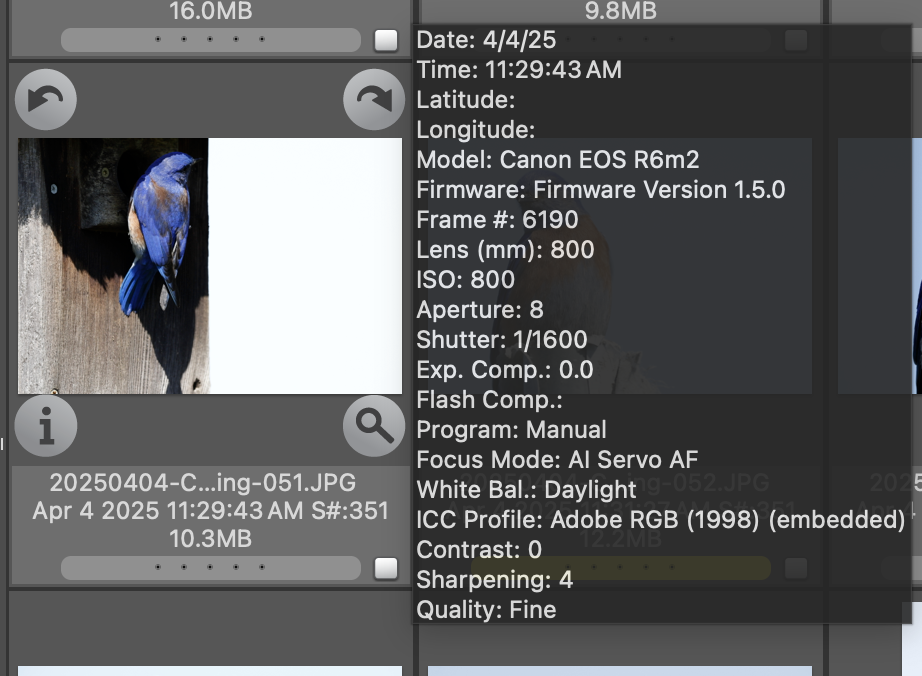Screen dimensions: 922x676
Task: Click the Focus Mode: AI Servo AF line
Action: point(557,460)
